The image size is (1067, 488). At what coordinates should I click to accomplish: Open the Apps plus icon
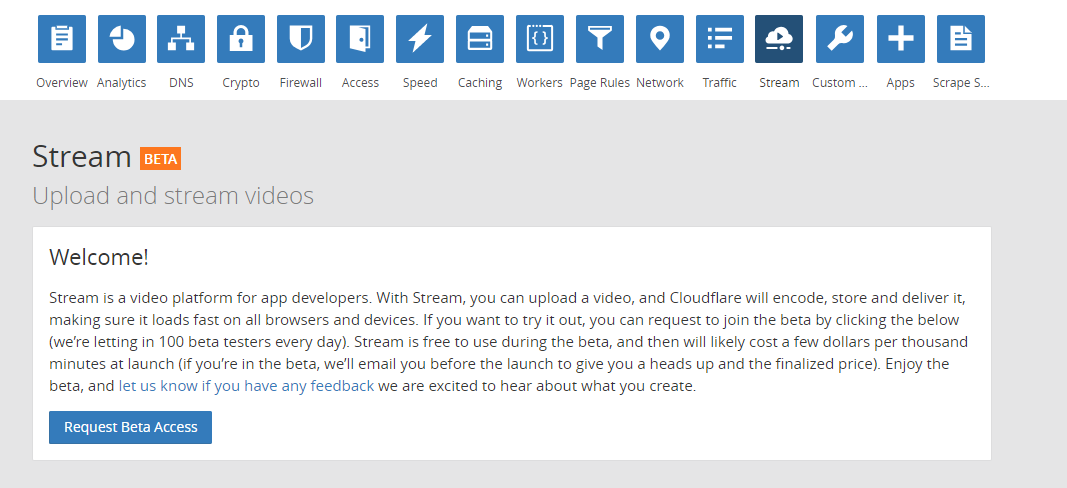click(x=900, y=39)
